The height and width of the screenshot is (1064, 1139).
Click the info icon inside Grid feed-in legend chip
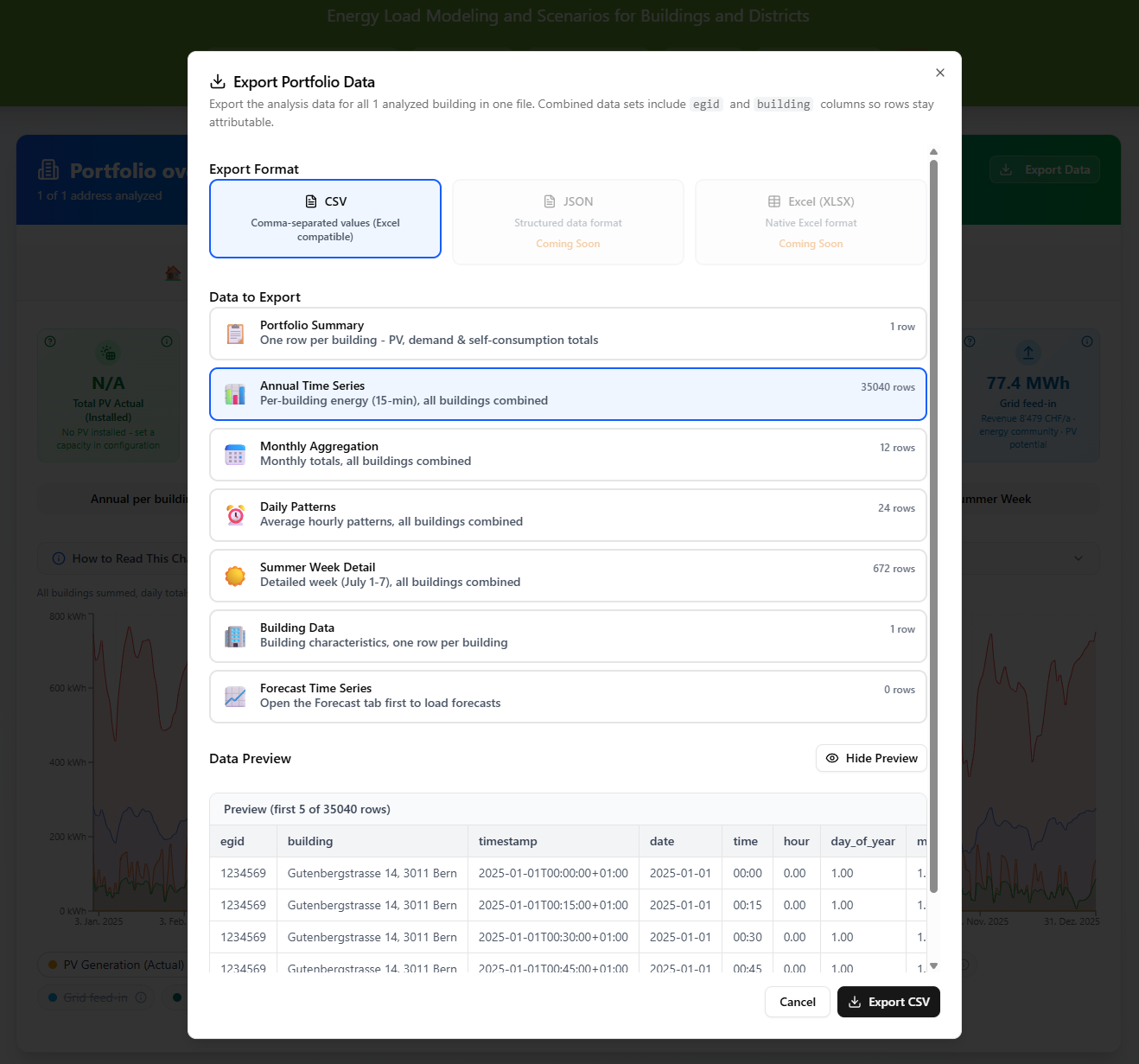[141, 997]
